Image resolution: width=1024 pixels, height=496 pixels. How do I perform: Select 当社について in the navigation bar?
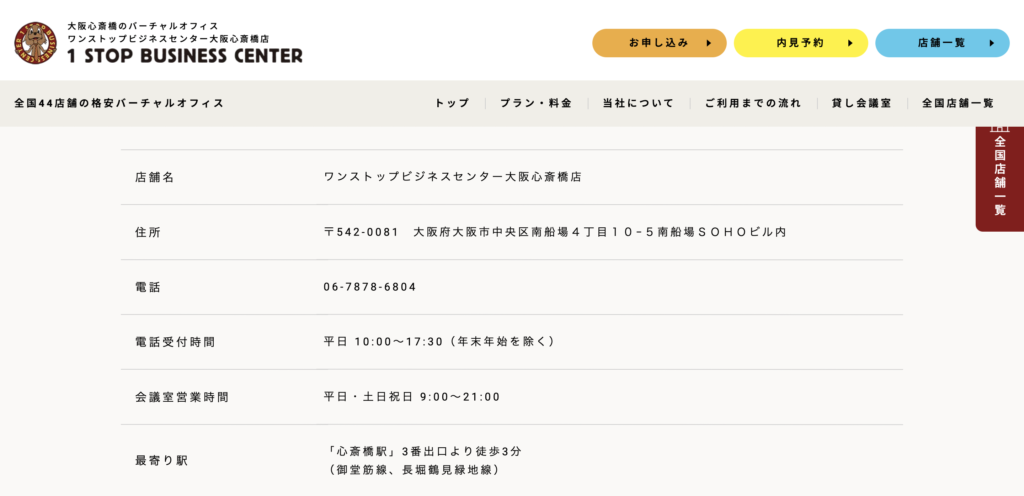(638, 103)
